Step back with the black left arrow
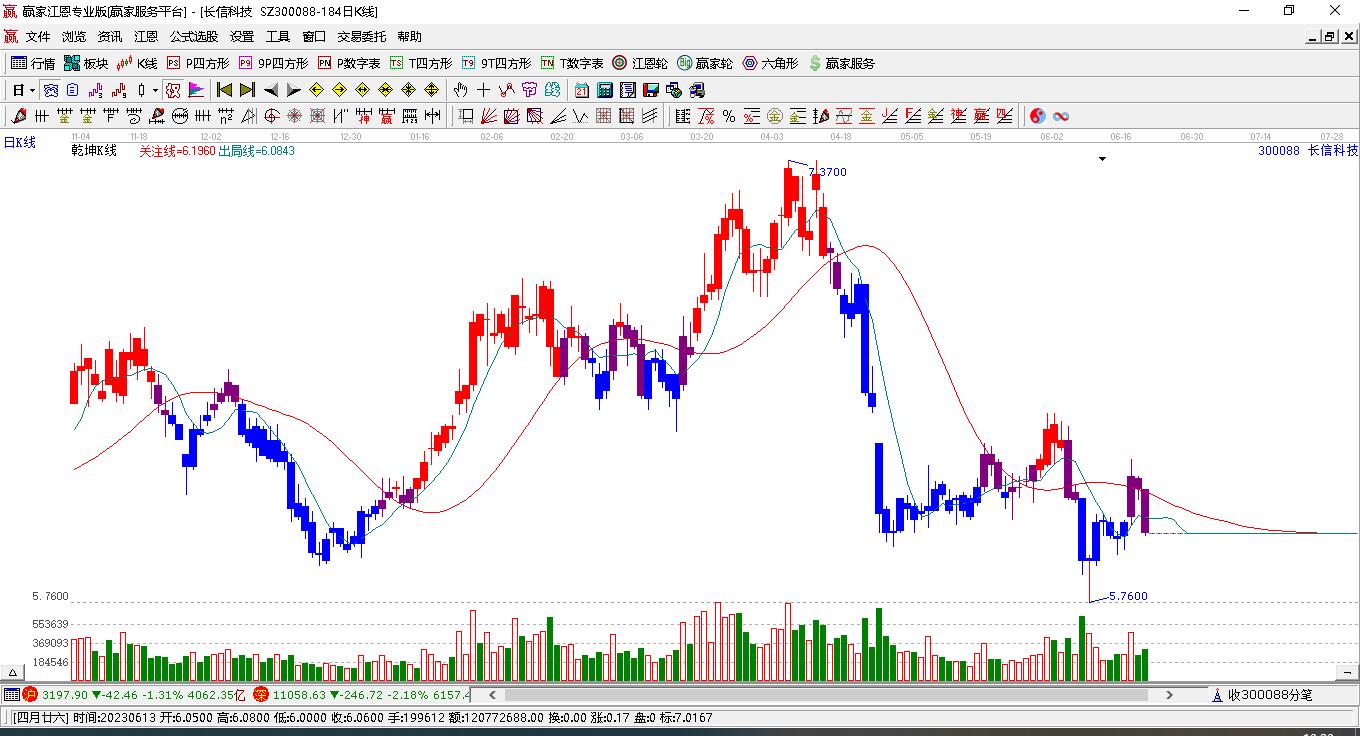 pyautogui.click(x=271, y=90)
